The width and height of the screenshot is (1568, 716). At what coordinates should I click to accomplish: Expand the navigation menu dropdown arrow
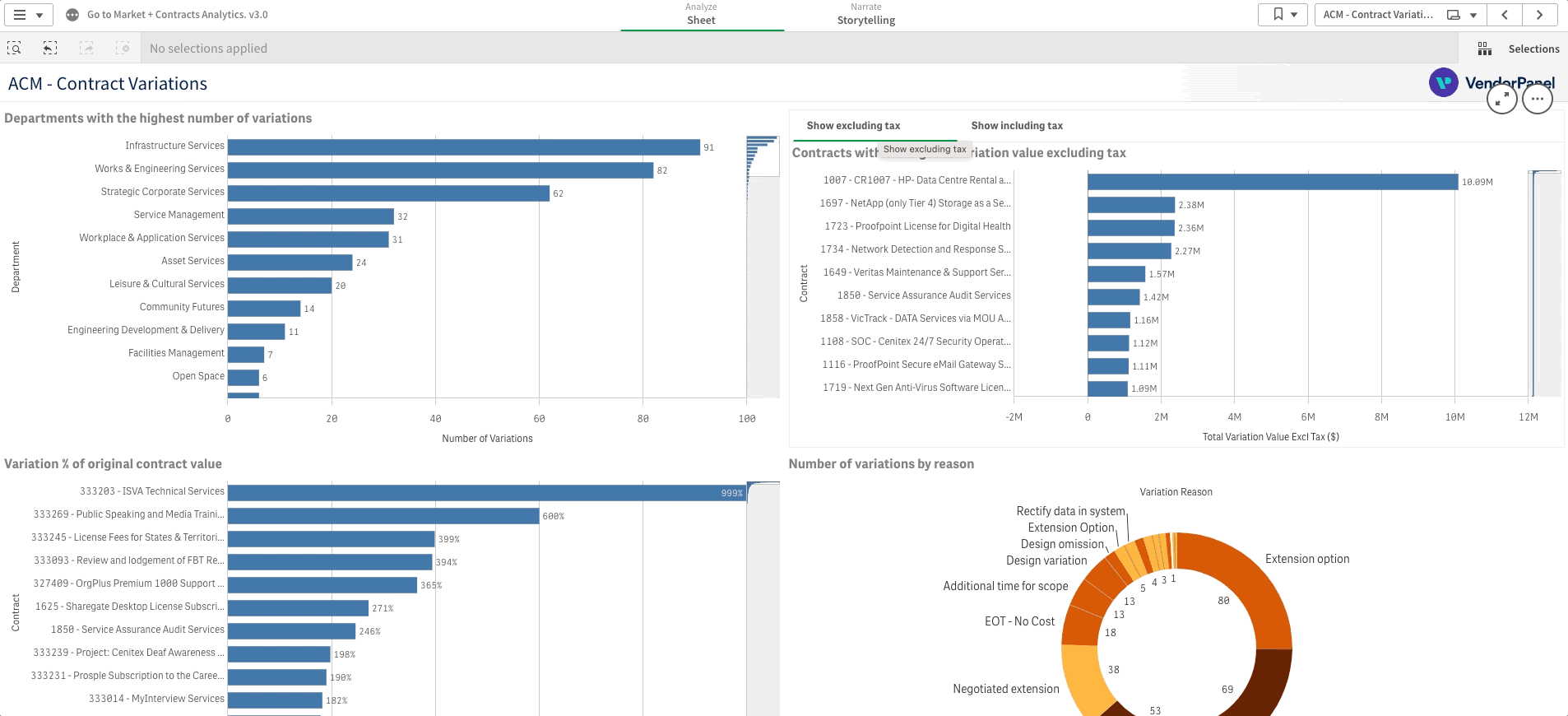click(x=39, y=16)
